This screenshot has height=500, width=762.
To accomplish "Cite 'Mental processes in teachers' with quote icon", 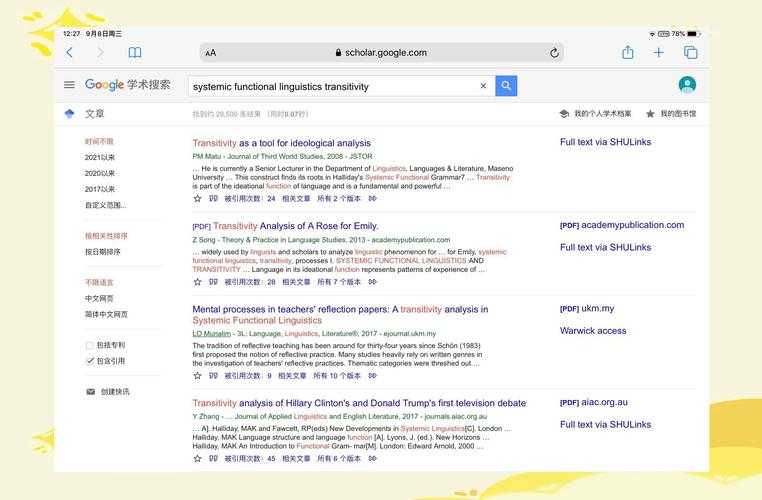I will (213, 376).
